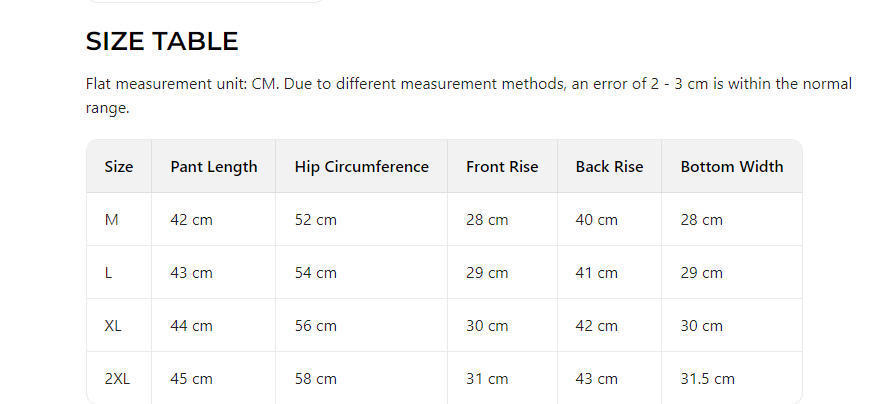Image resolution: width=880 pixels, height=404 pixels.
Task: Click the 2XL size row label
Action: (117, 379)
